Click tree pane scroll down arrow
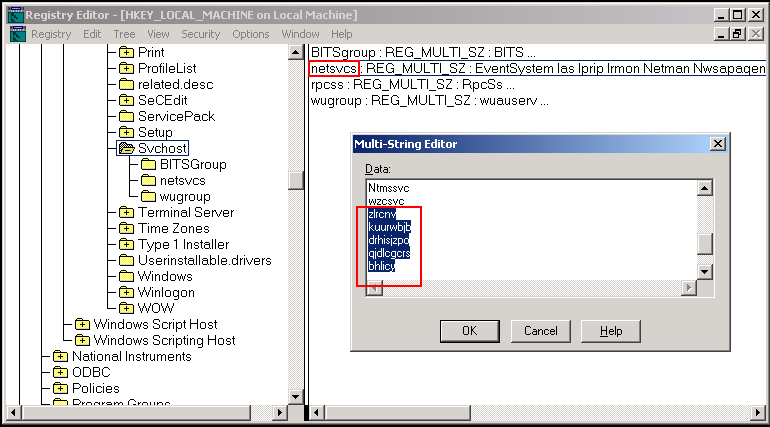Image resolution: width=770 pixels, height=427 pixels. [x=296, y=396]
